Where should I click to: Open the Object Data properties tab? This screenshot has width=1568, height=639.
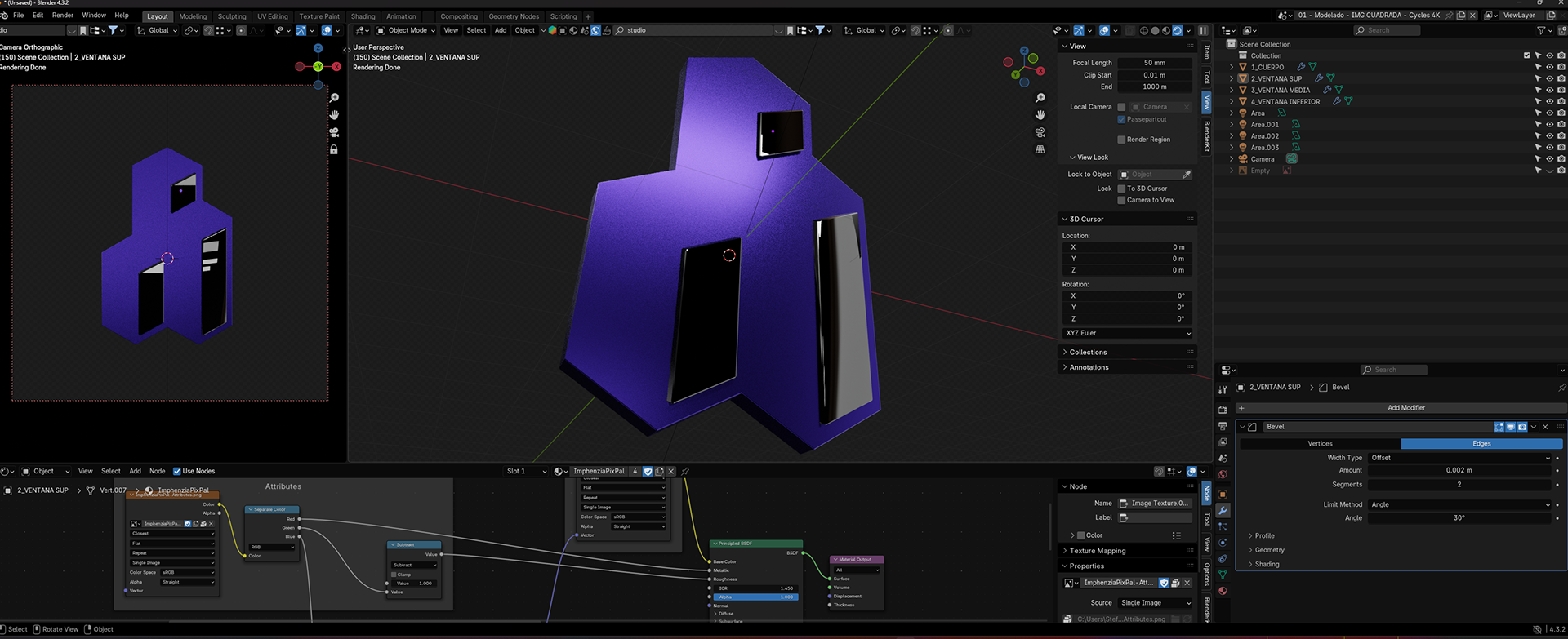(1223, 575)
